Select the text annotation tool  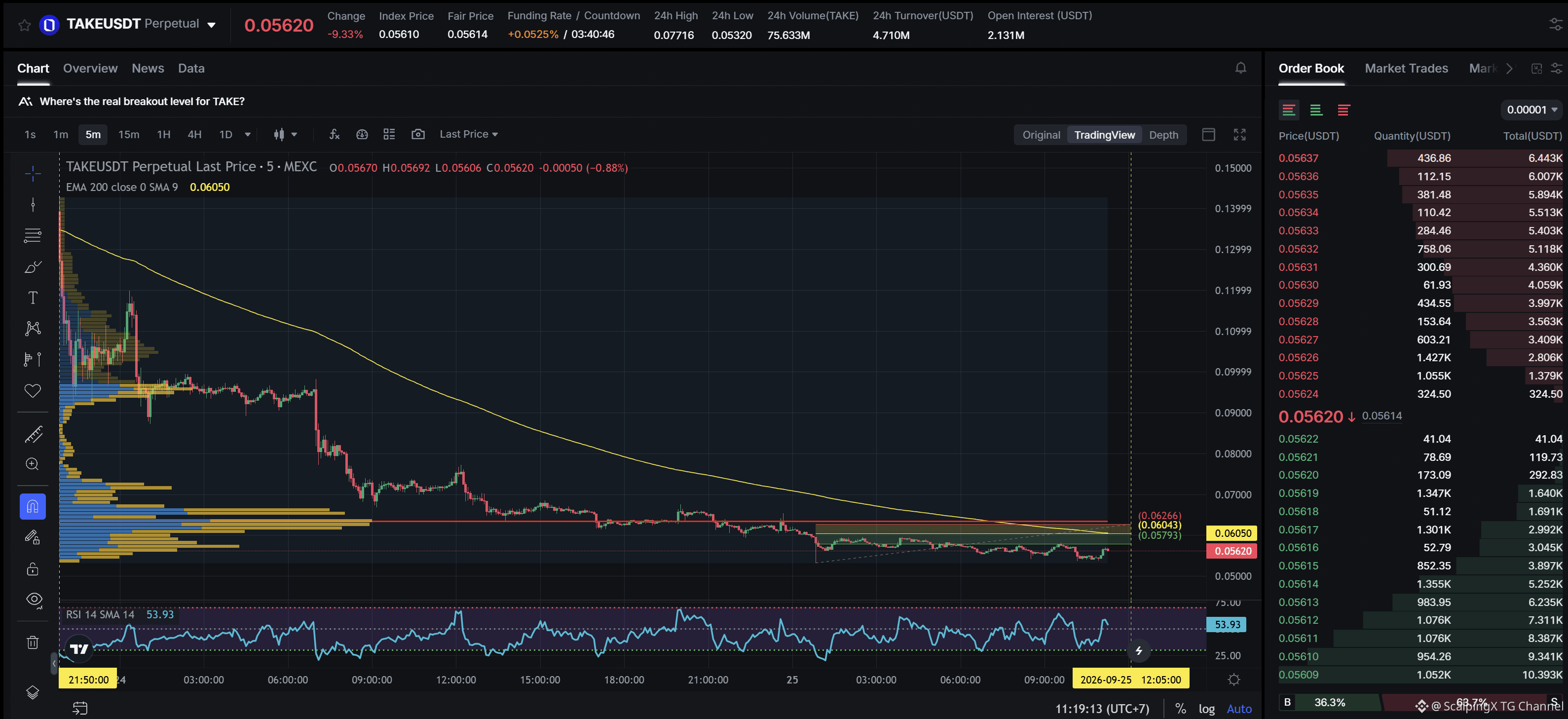[x=33, y=298]
